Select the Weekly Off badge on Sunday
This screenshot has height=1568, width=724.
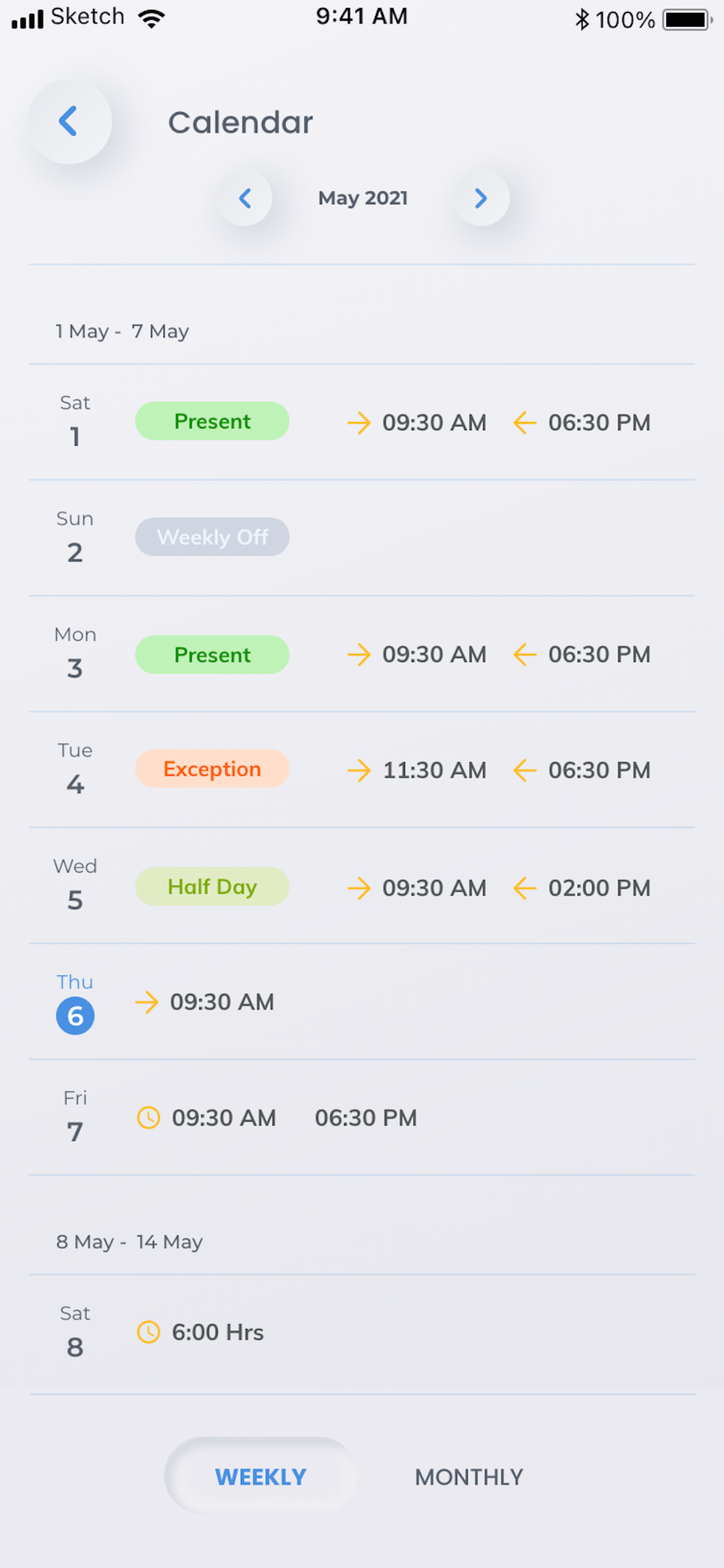click(x=212, y=537)
